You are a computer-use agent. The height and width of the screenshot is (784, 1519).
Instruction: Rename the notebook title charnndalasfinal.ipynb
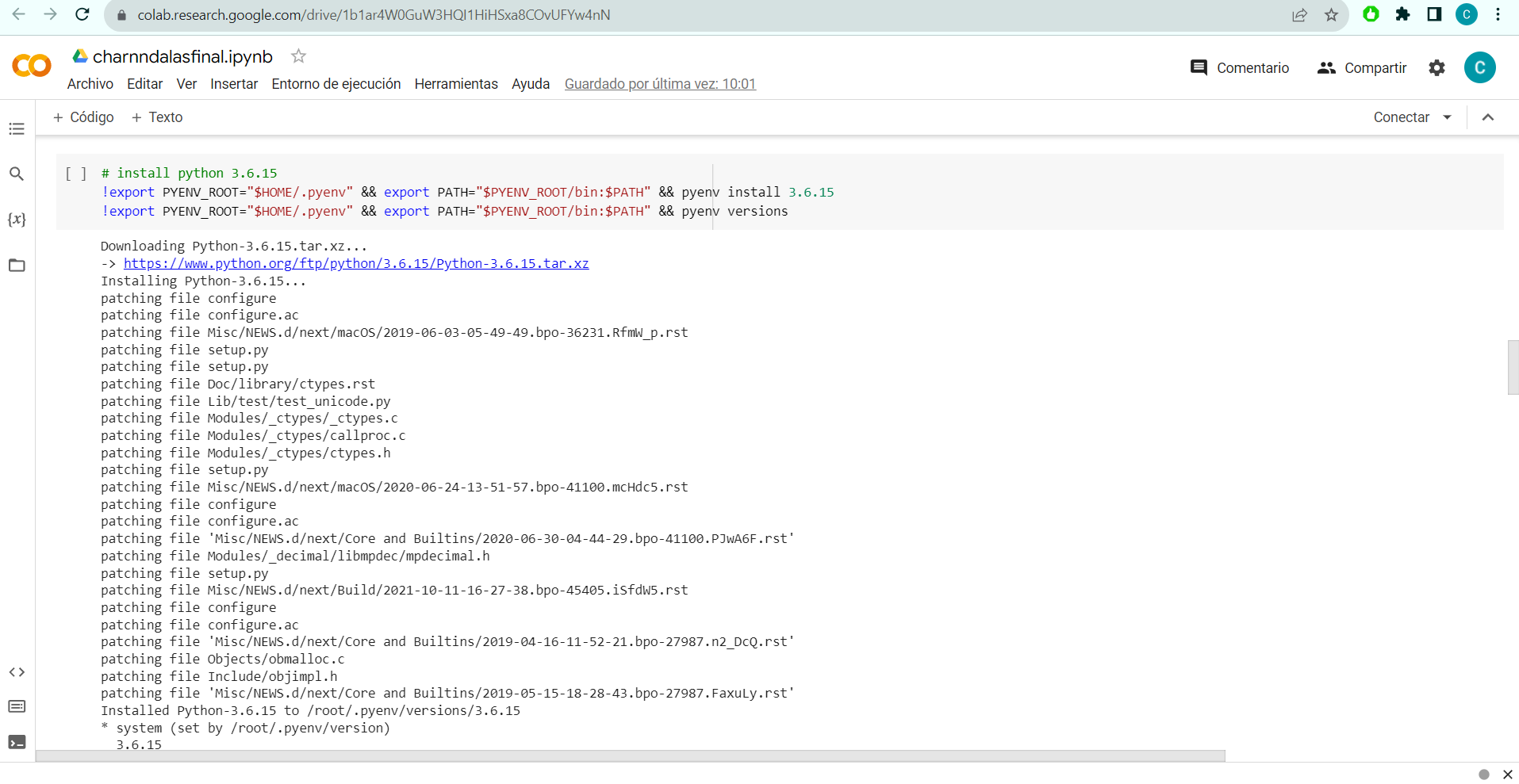pos(182,57)
